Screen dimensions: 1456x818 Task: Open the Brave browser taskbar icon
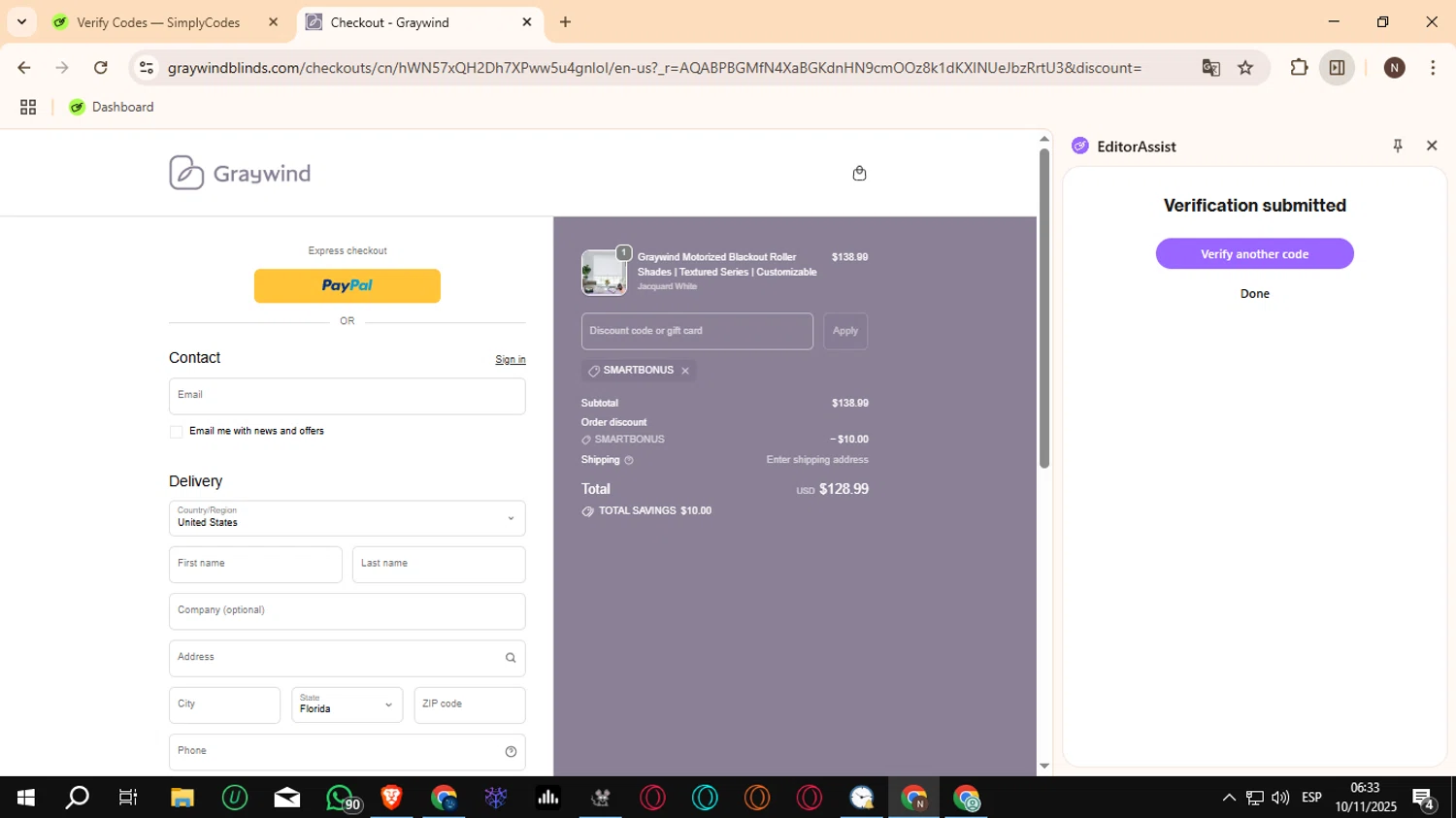tap(391, 798)
